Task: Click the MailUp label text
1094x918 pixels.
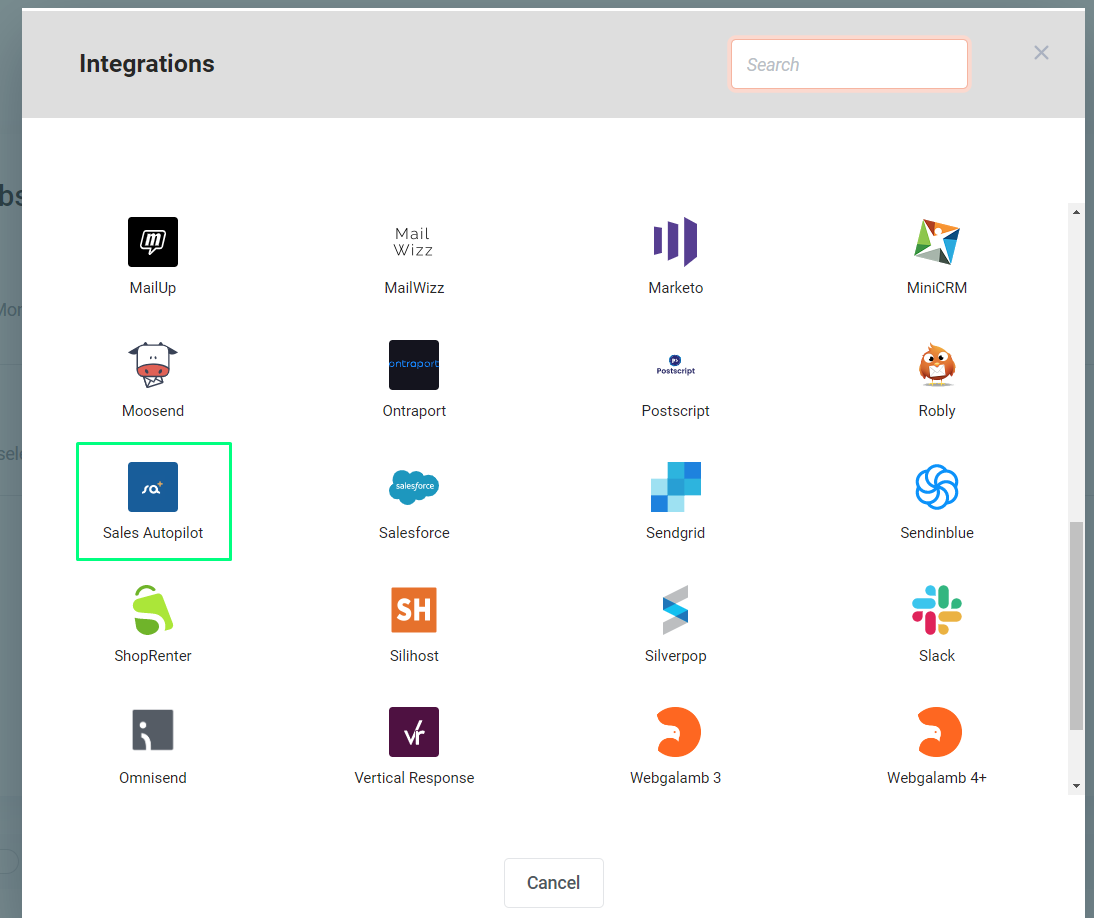Action: (153, 288)
